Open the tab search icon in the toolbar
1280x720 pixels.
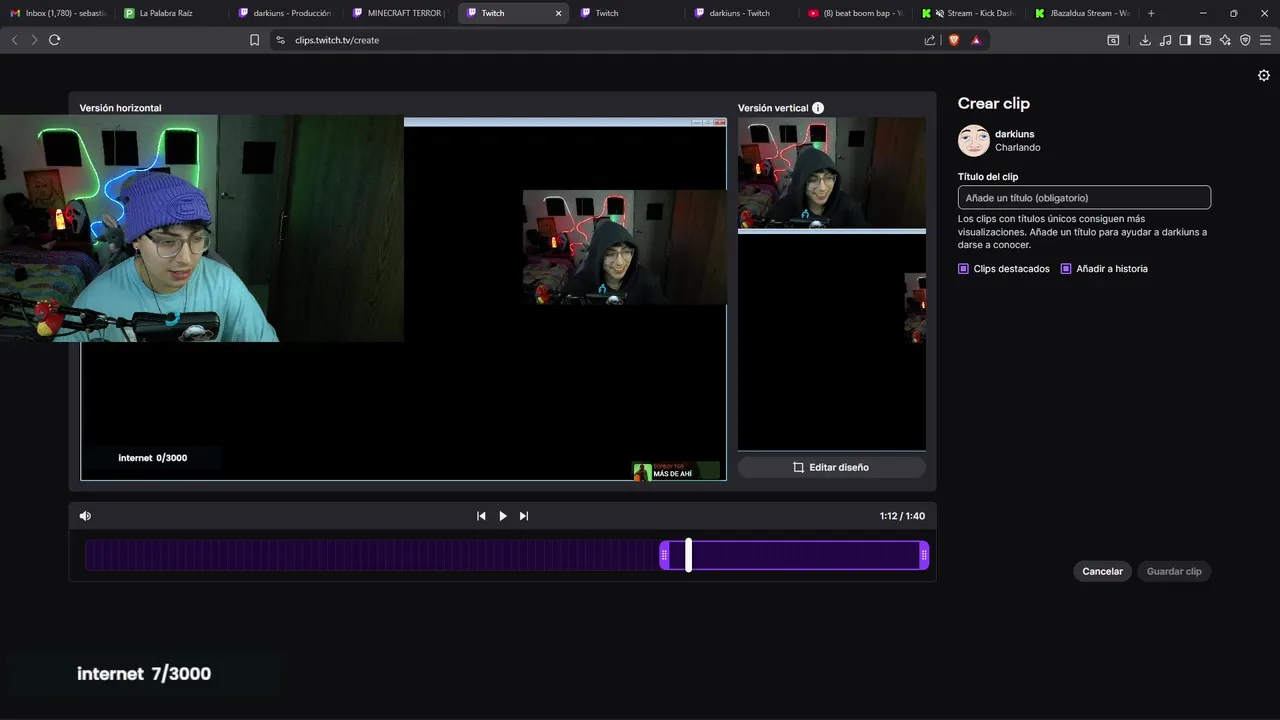click(x=1113, y=40)
